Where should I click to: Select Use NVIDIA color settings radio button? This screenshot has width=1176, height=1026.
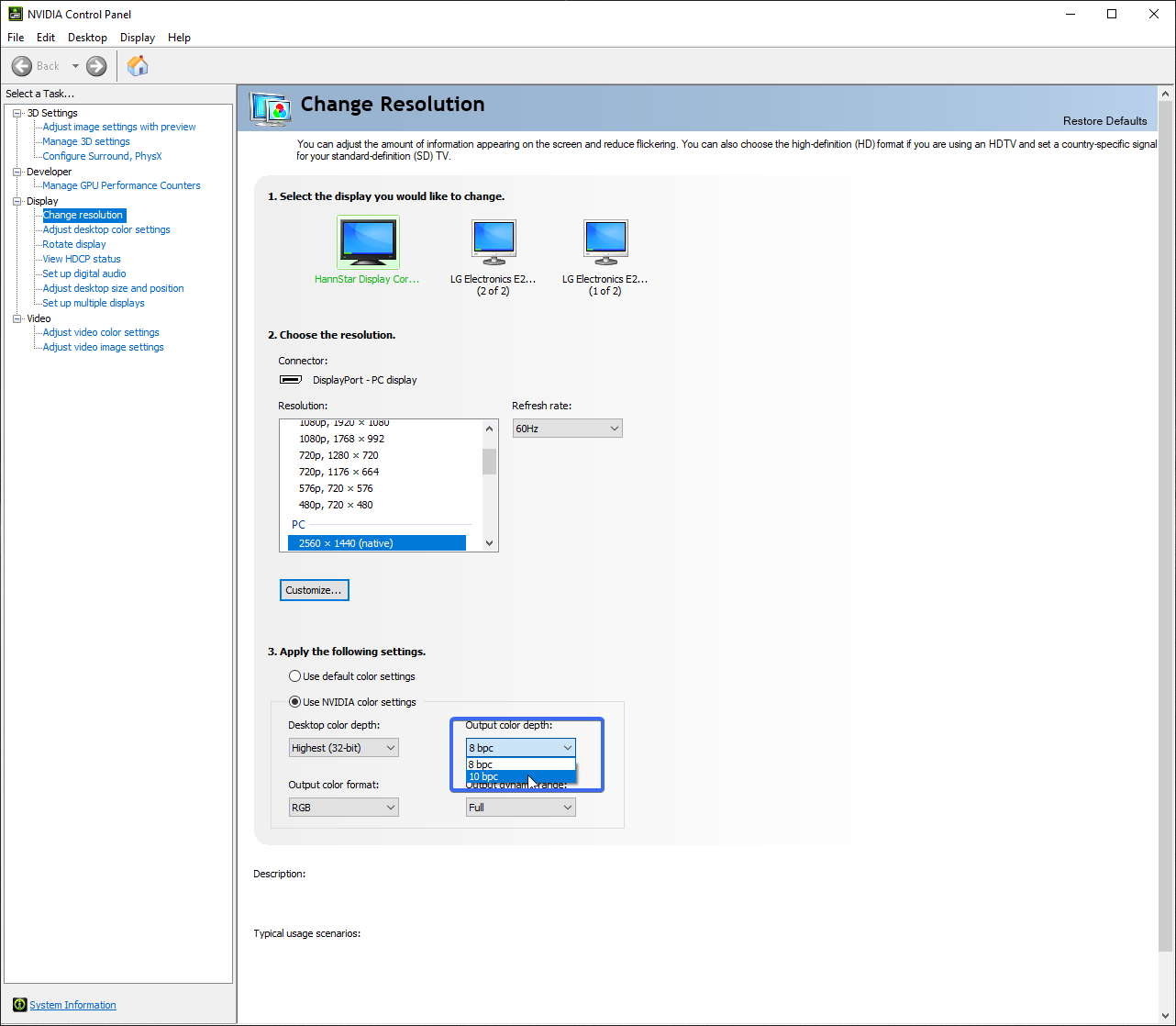coord(294,702)
